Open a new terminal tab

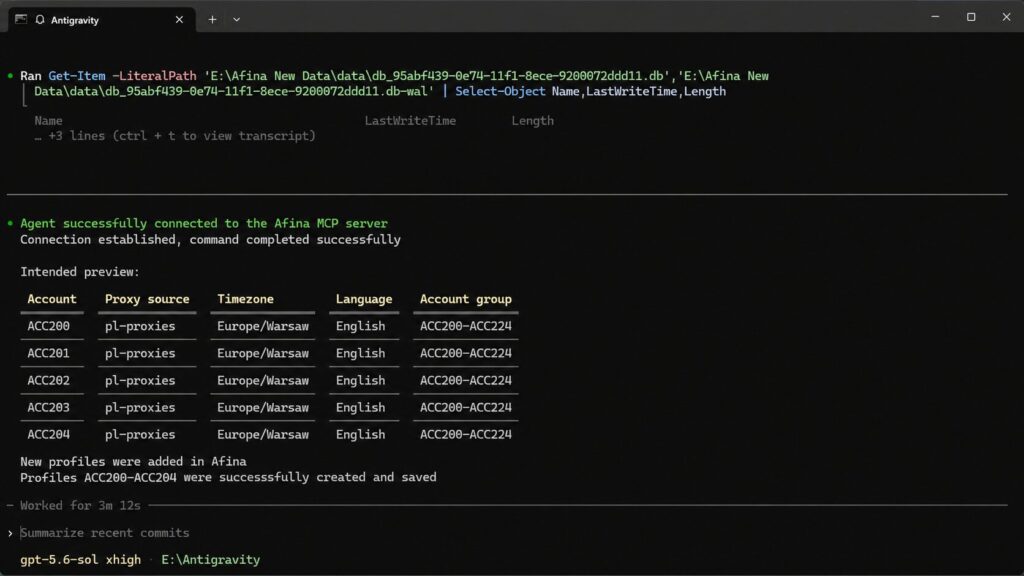point(212,20)
